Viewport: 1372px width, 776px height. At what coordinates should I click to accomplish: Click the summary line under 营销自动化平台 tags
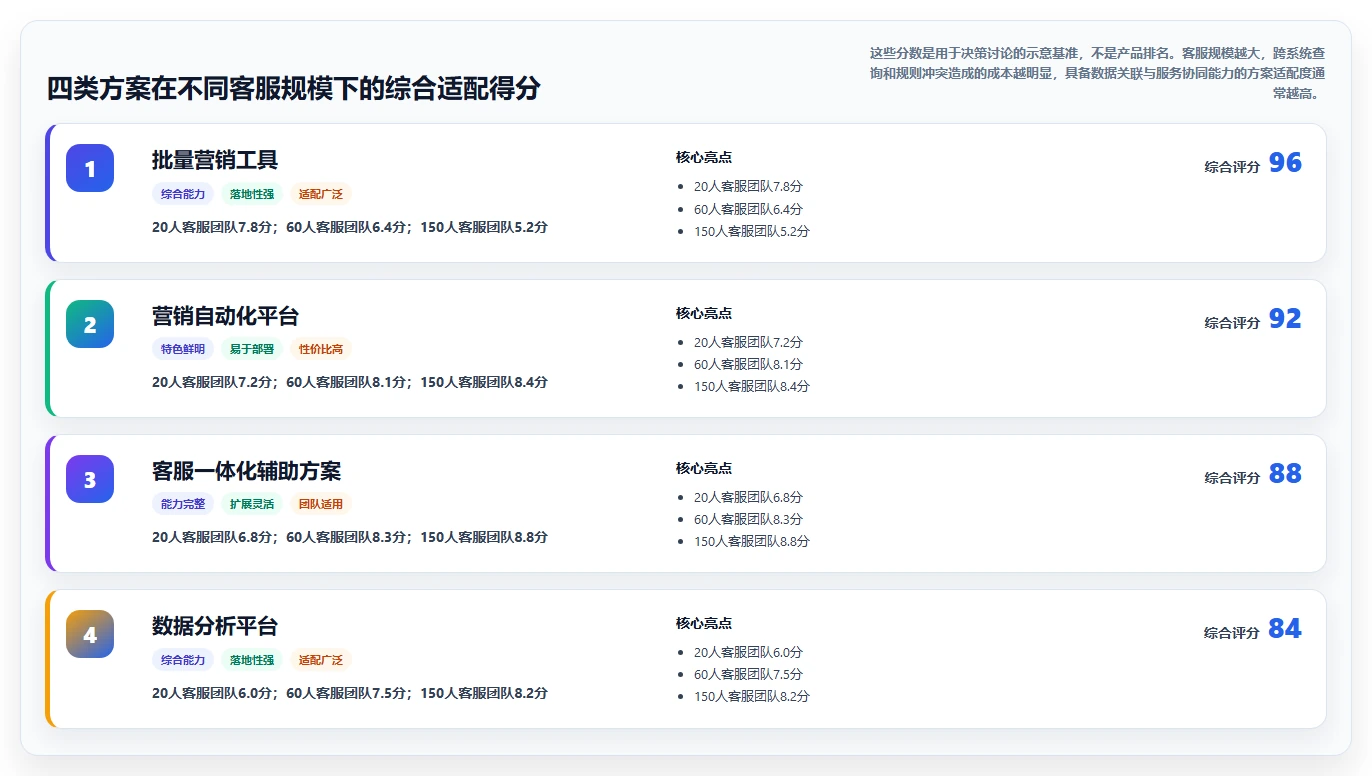(350, 382)
